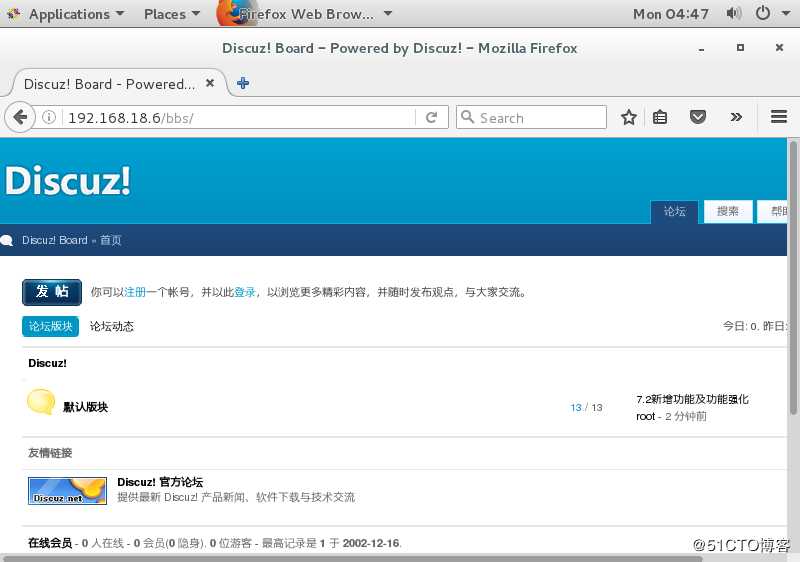The height and width of the screenshot is (562, 800).
Task: Open system volume icon
Action: point(734,13)
